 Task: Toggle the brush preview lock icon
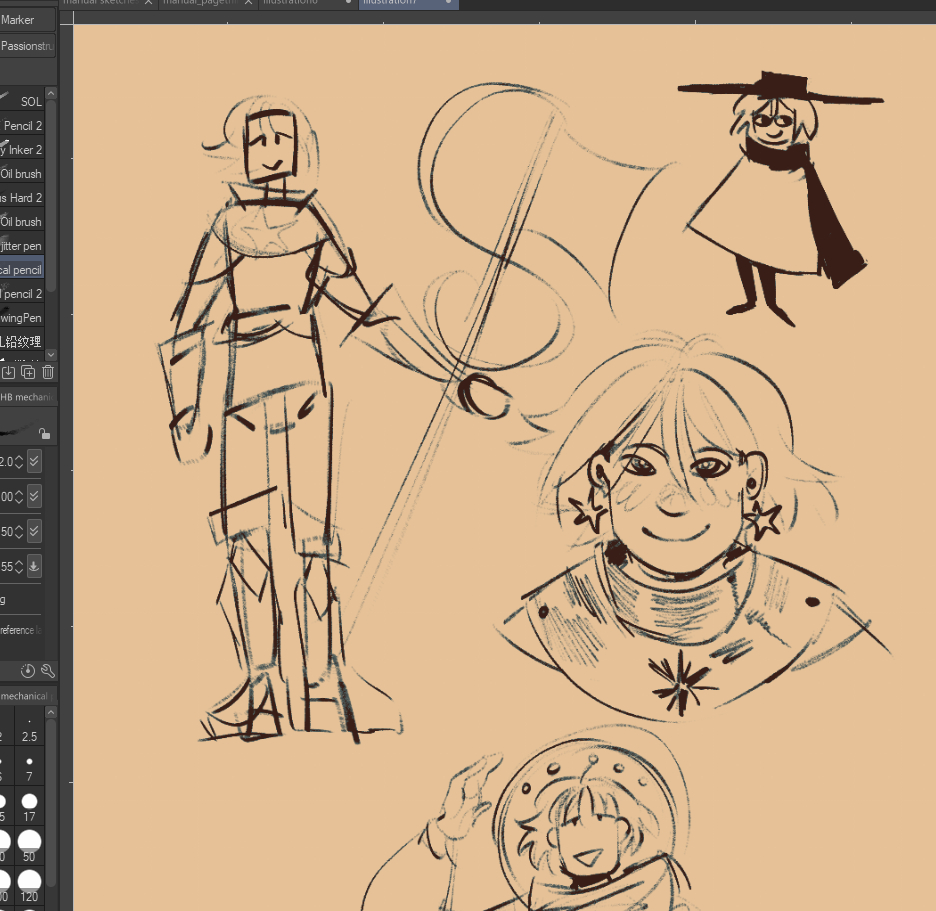(x=43, y=433)
